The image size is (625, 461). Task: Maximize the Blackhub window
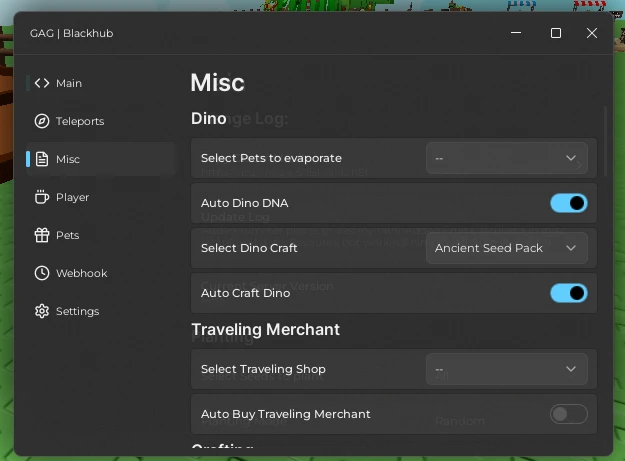pos(556,33)
